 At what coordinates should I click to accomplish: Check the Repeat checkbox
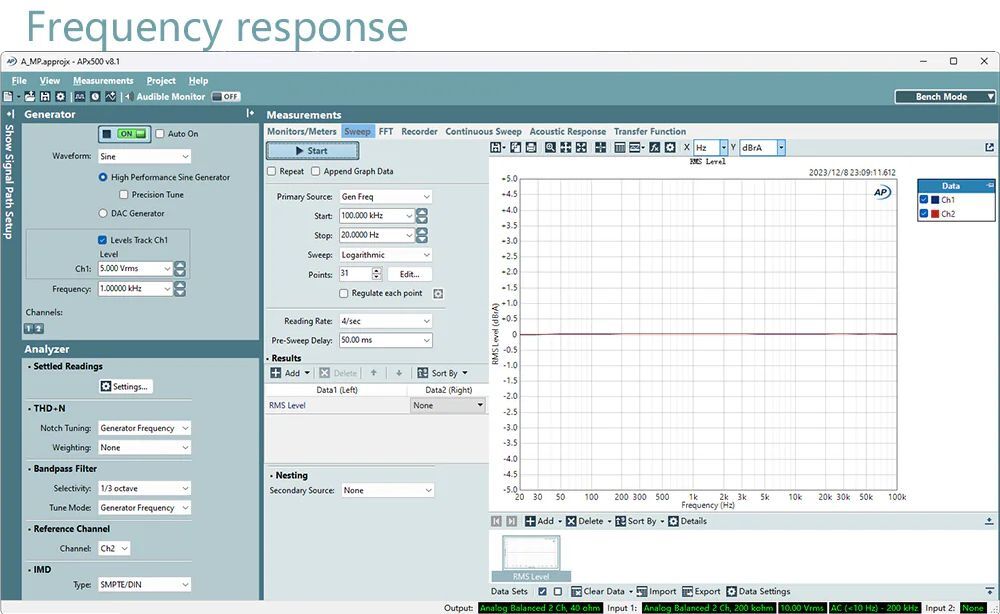click(x=272, y=171)
